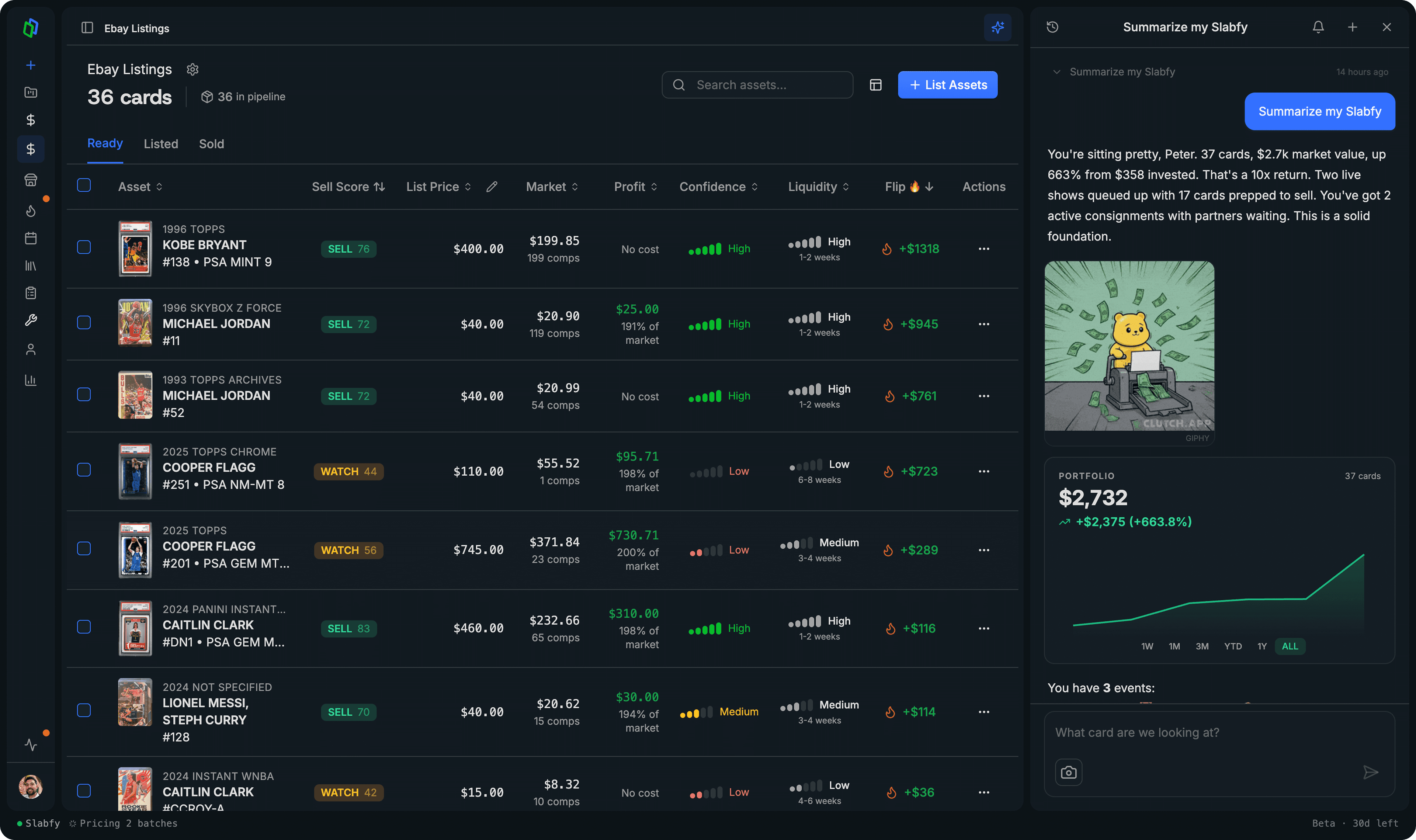
Task: Select the calendar icon in sidebar
Action: [x=31, y=238]
